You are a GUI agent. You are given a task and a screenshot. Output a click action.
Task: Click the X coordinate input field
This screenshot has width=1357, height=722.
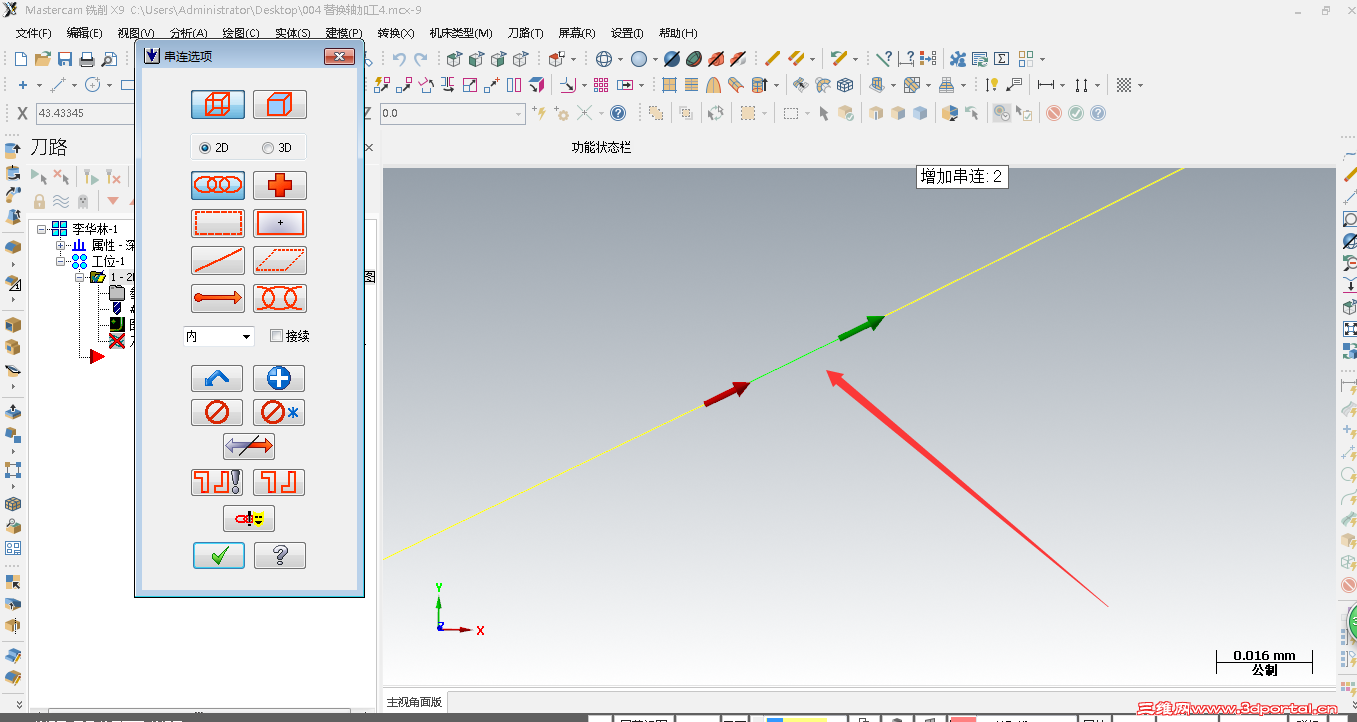(x=85, y=113)
